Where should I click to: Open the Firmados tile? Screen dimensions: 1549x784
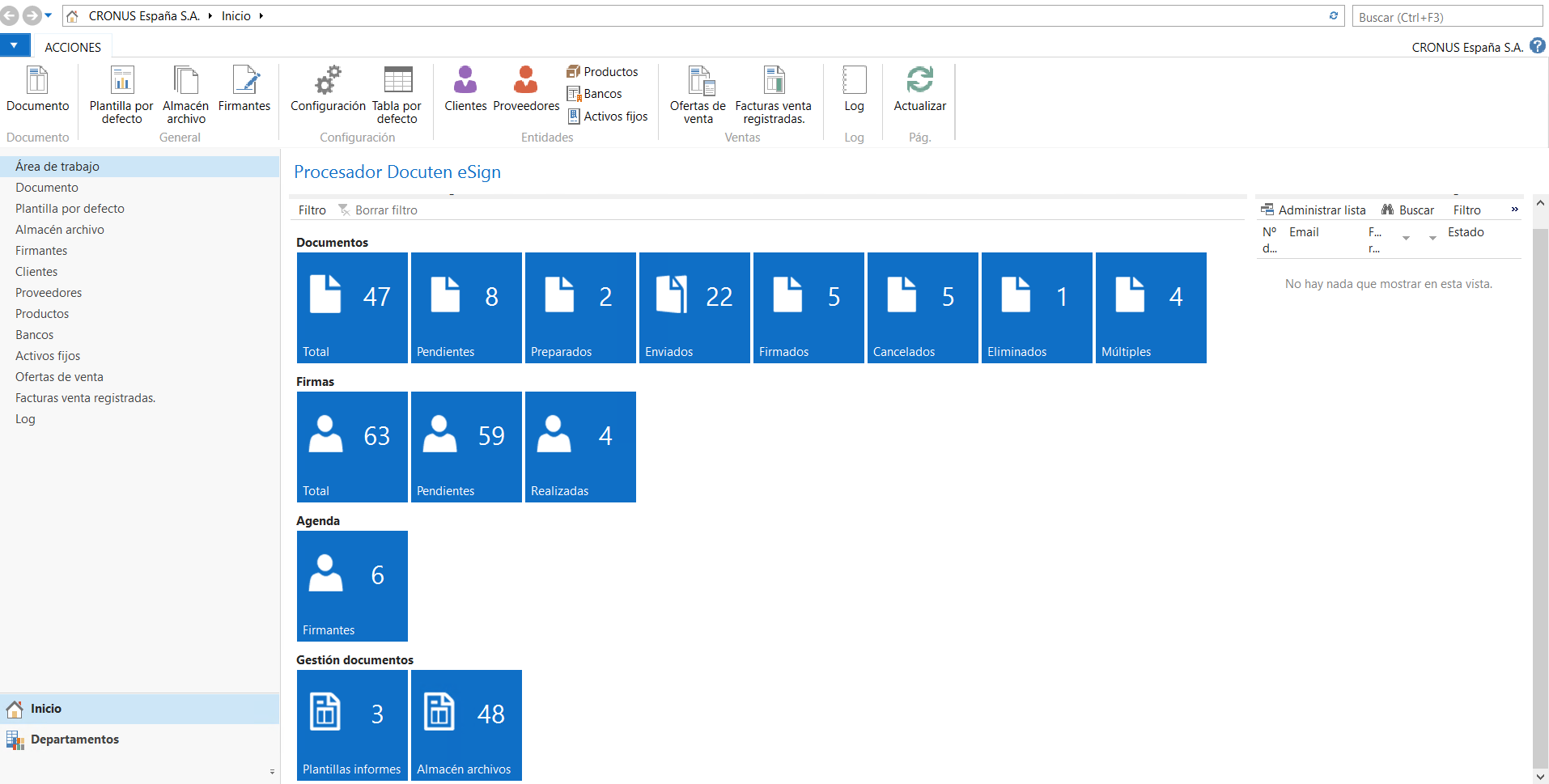[x=808, y=307]
